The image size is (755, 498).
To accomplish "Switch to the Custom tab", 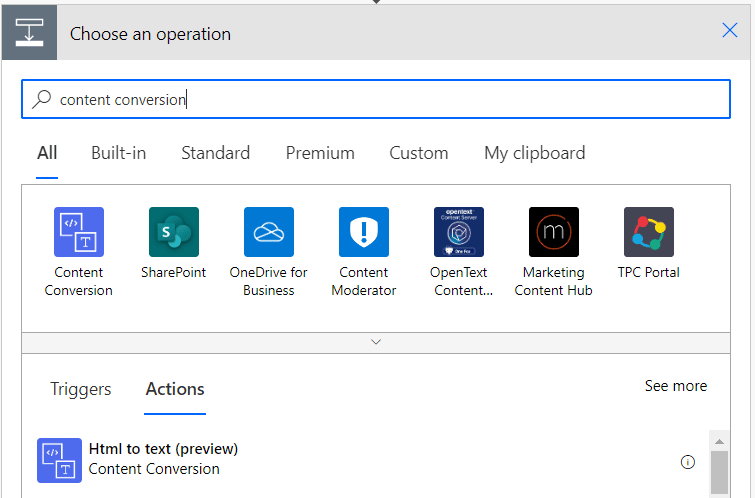I will tap(418, 153).
